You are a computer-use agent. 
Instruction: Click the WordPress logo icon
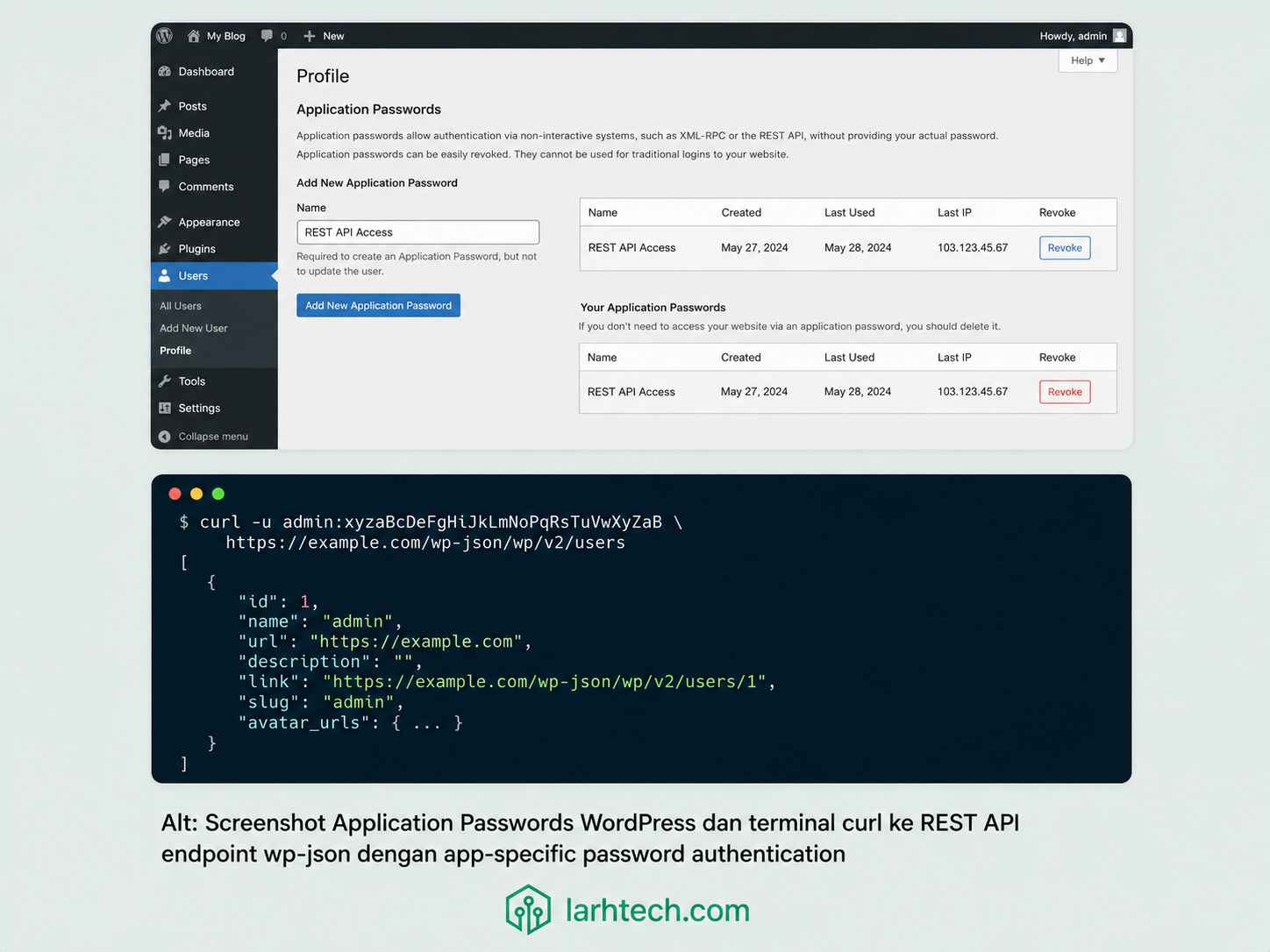click(164, 36)
